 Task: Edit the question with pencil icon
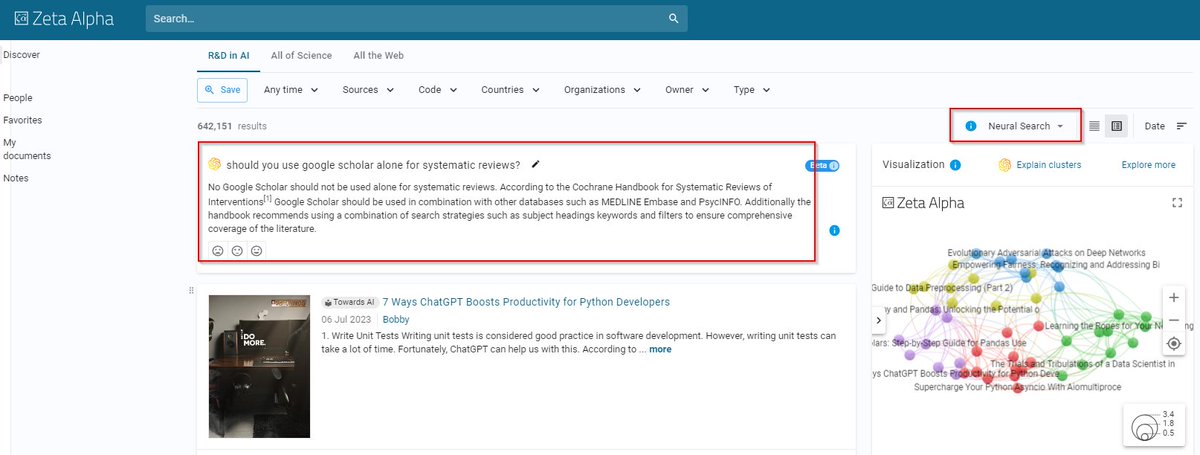(536, 164)
